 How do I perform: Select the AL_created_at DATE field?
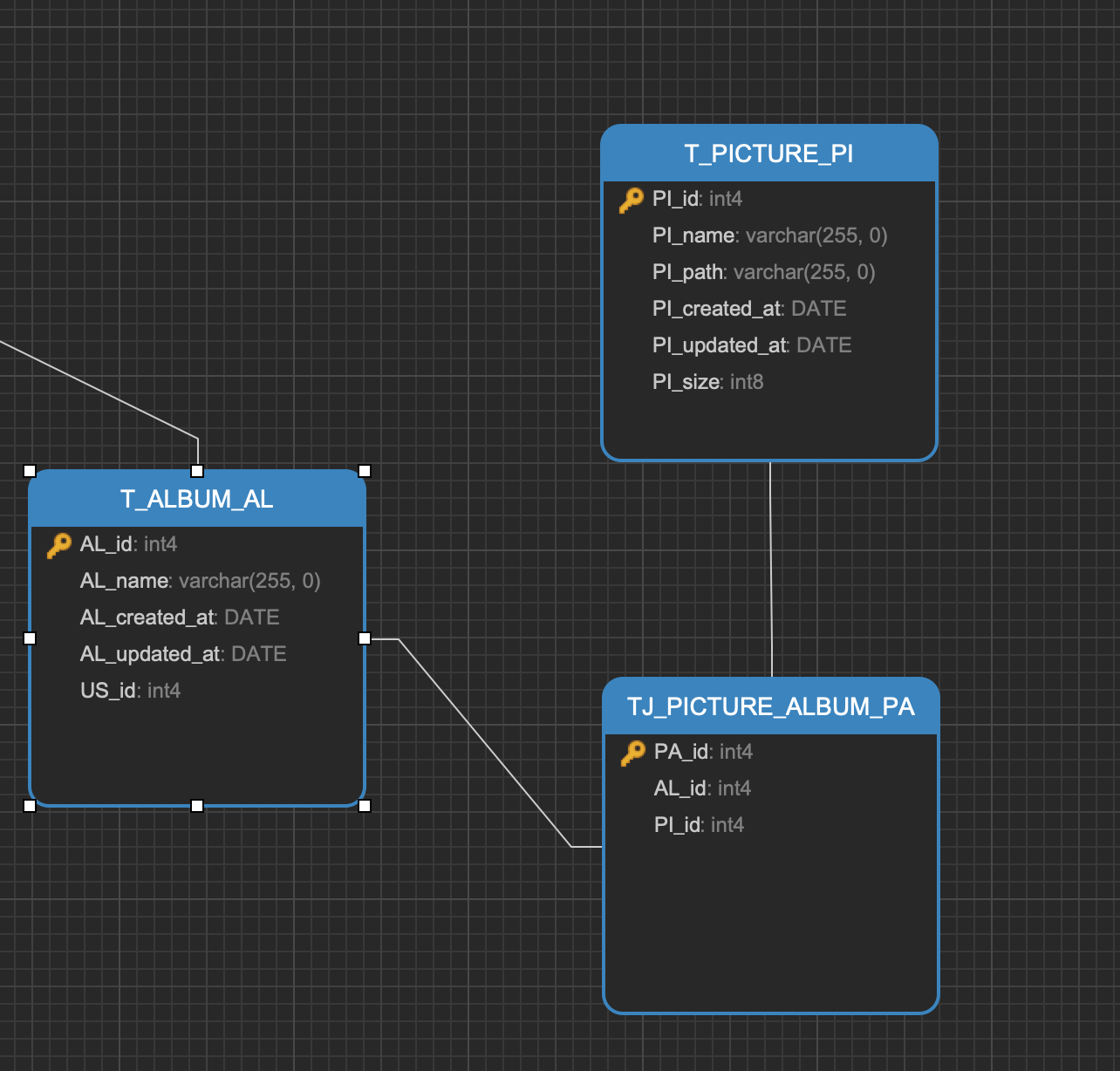click(180, 617)
